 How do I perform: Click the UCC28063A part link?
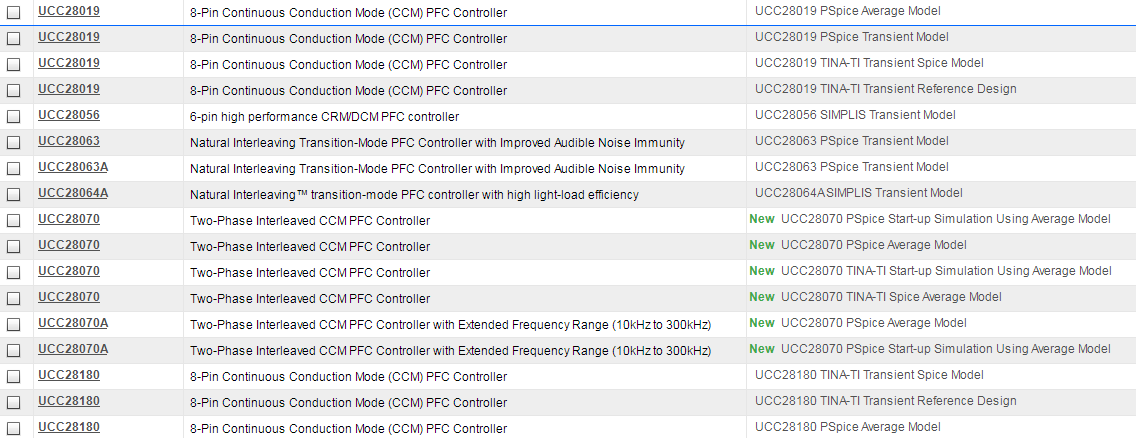coord(73,167)
